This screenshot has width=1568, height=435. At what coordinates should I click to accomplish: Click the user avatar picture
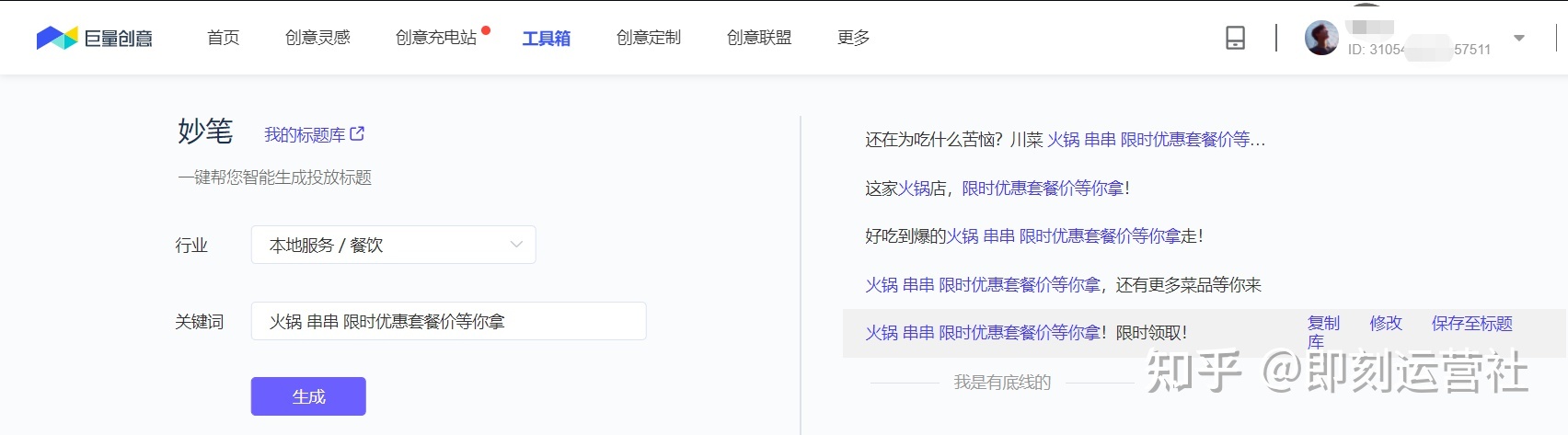(x=1321, y=38)
